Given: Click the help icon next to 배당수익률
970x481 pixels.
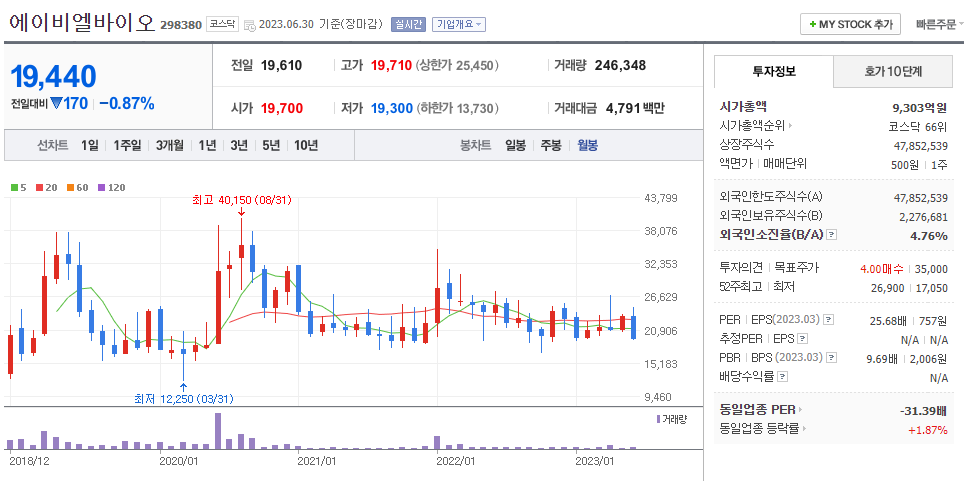Looking at the screenshot, I should [782, 375].
